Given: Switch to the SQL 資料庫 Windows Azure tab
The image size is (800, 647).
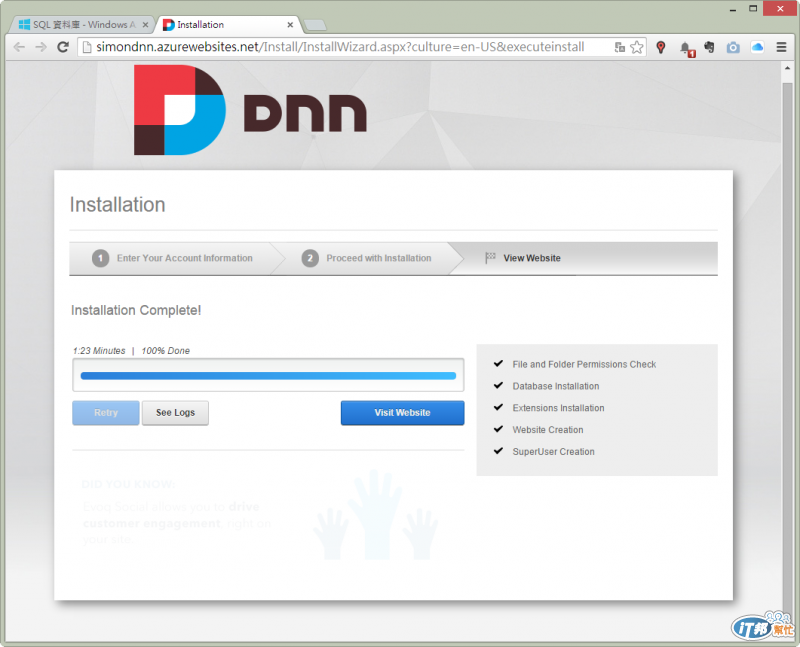Looking at the screenshot, I should [82, 24].
